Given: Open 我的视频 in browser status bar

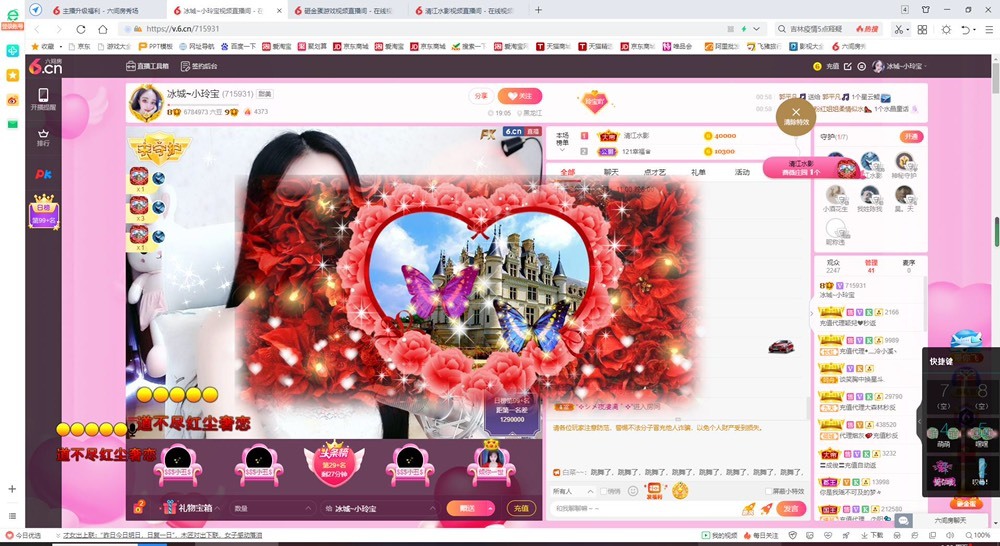Looking at the screenshot, I should pos(719,536).
